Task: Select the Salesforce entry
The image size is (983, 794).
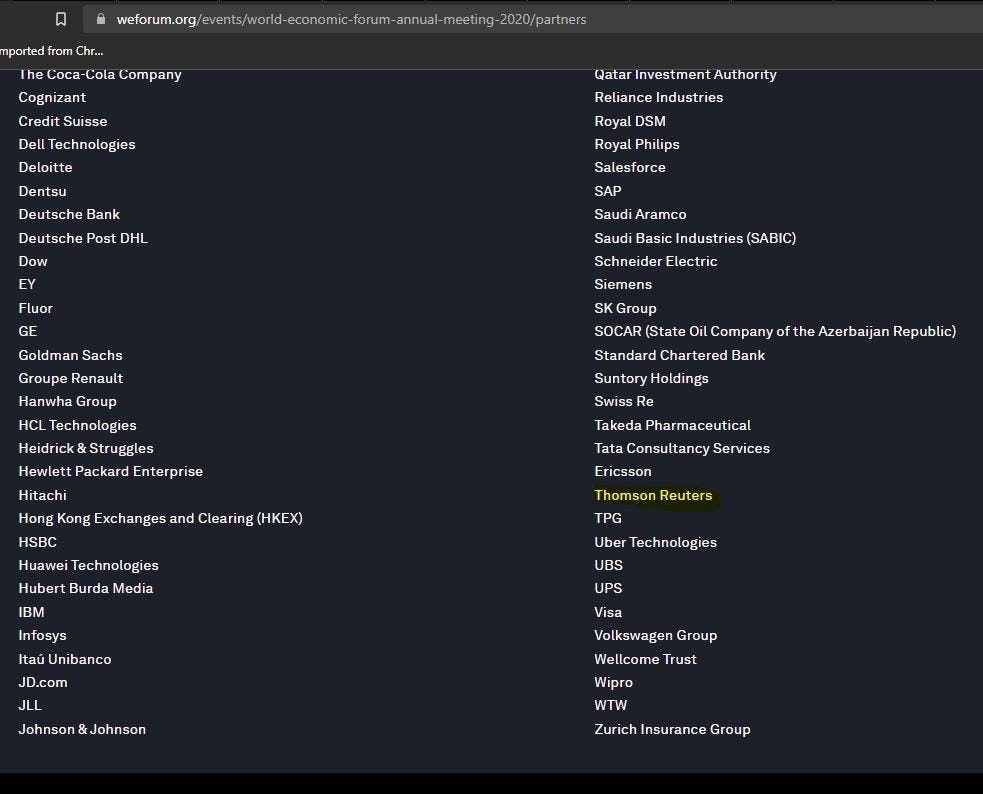Action: pos(630,167)
